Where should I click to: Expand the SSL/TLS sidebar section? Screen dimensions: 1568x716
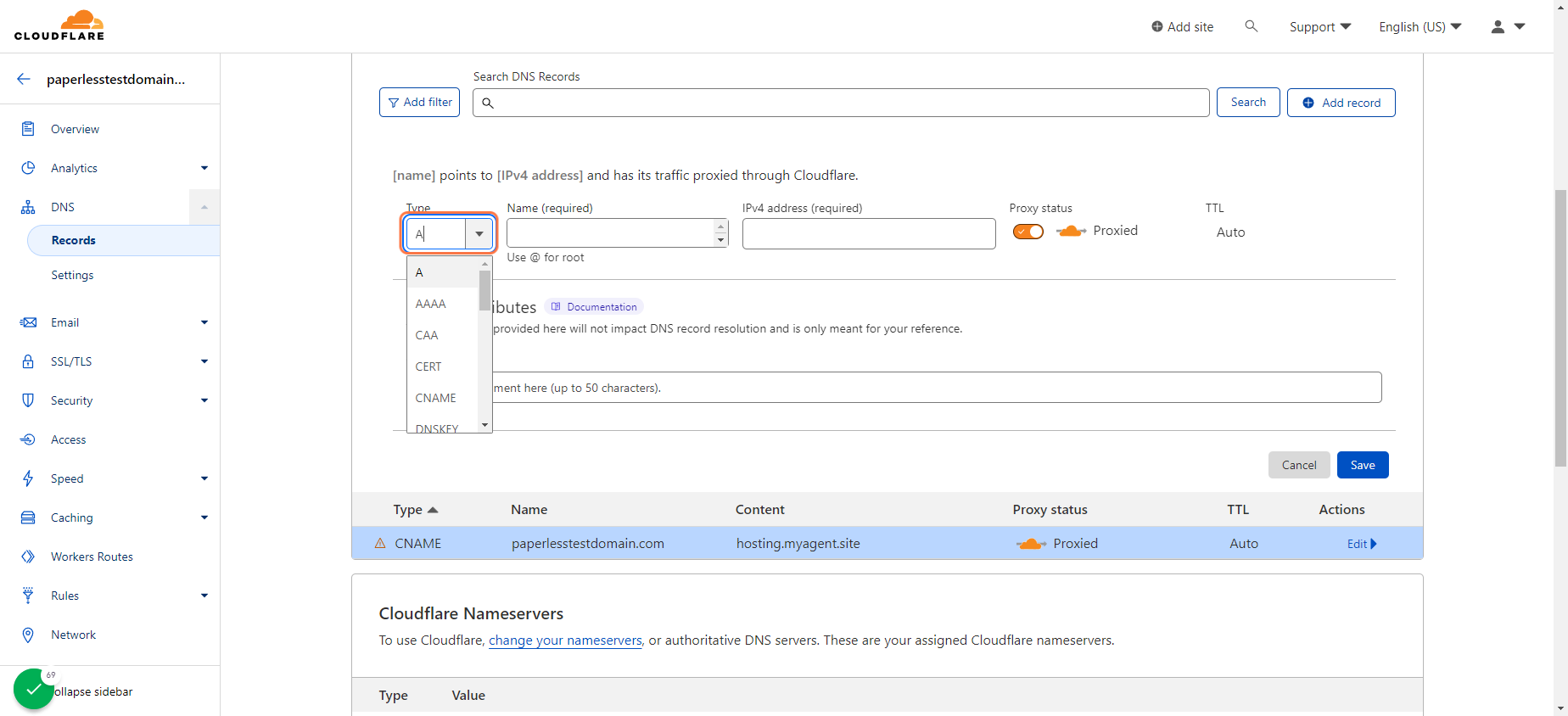[x=204, y=361]
